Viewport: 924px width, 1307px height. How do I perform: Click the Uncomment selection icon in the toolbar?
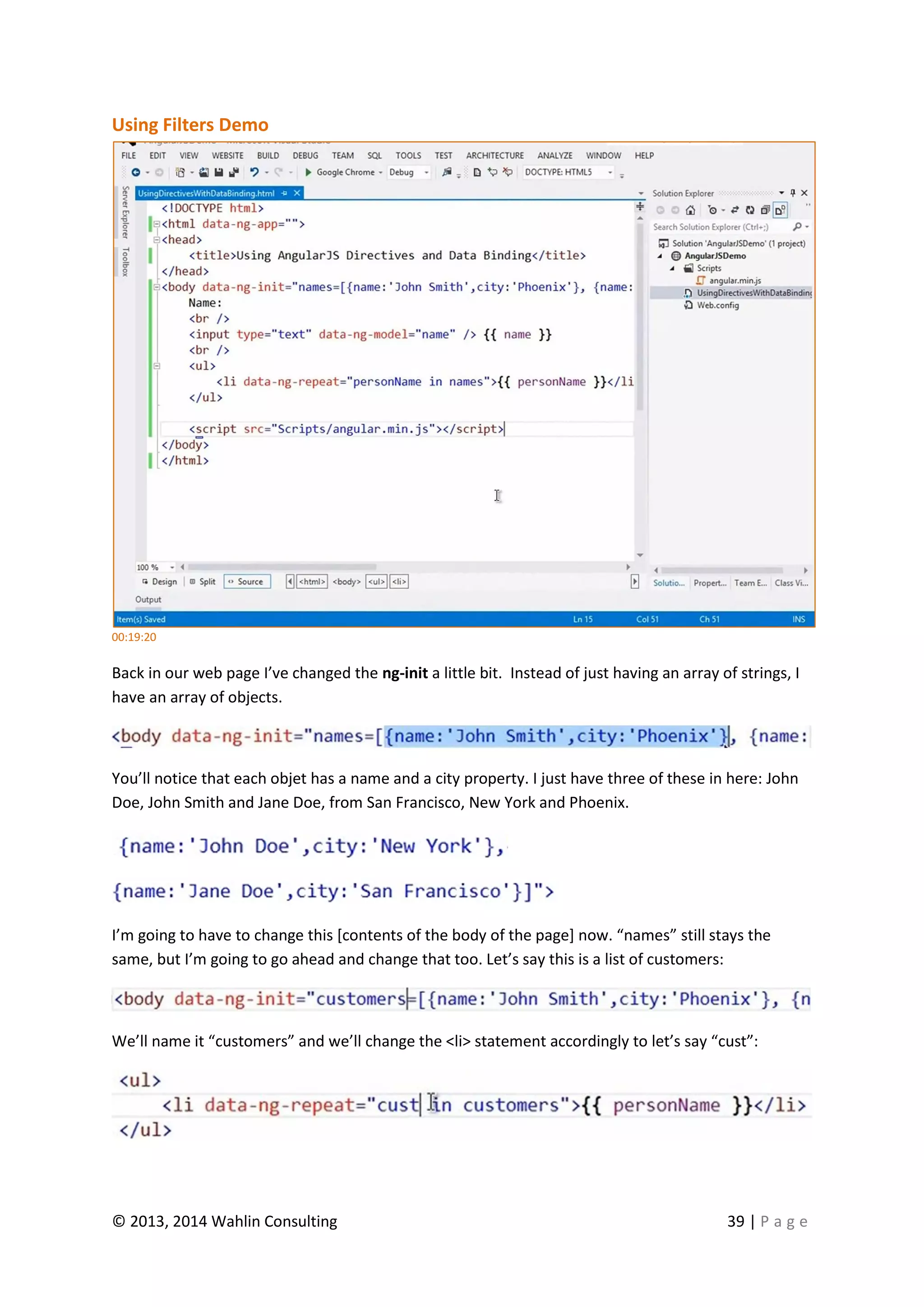(x=508, y=172)
